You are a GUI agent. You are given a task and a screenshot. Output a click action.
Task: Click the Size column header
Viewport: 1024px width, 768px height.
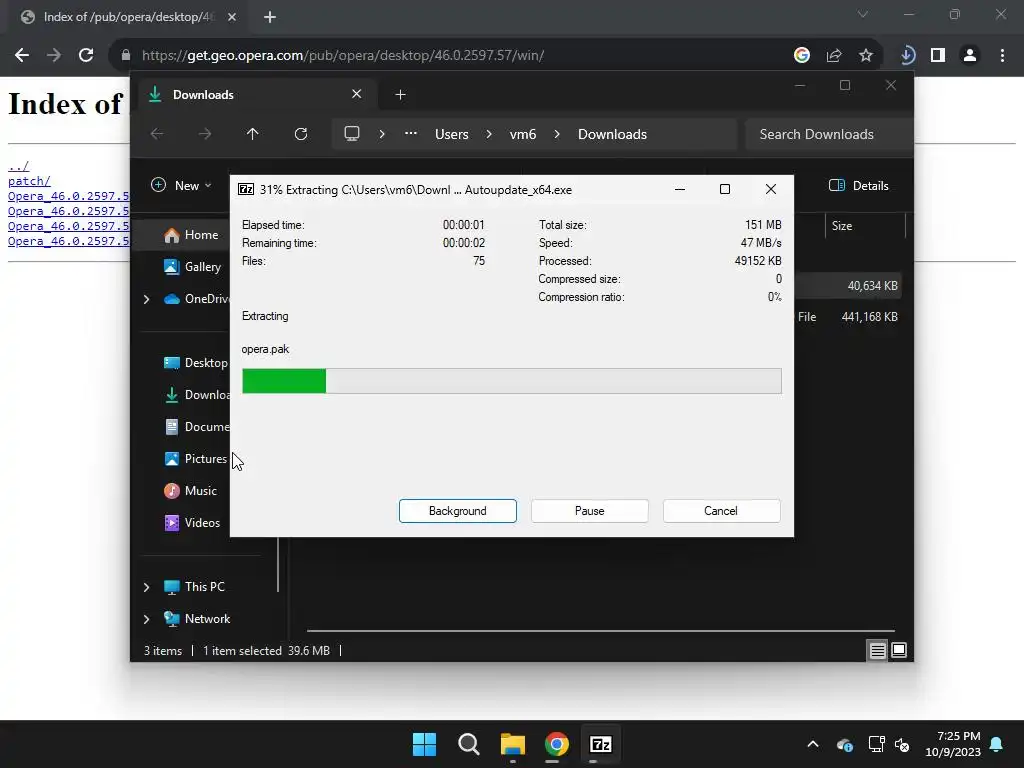coord(842,226)
